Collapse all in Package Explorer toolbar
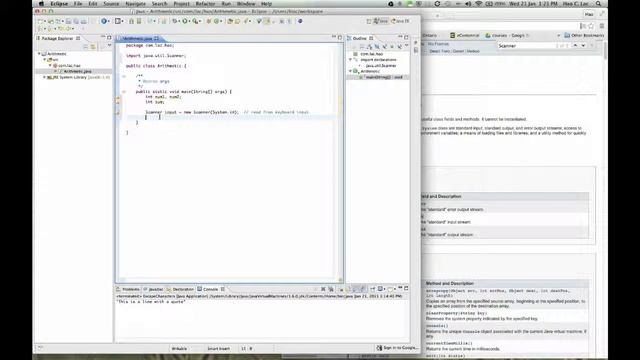640x360 pixels. pos(86,47)
